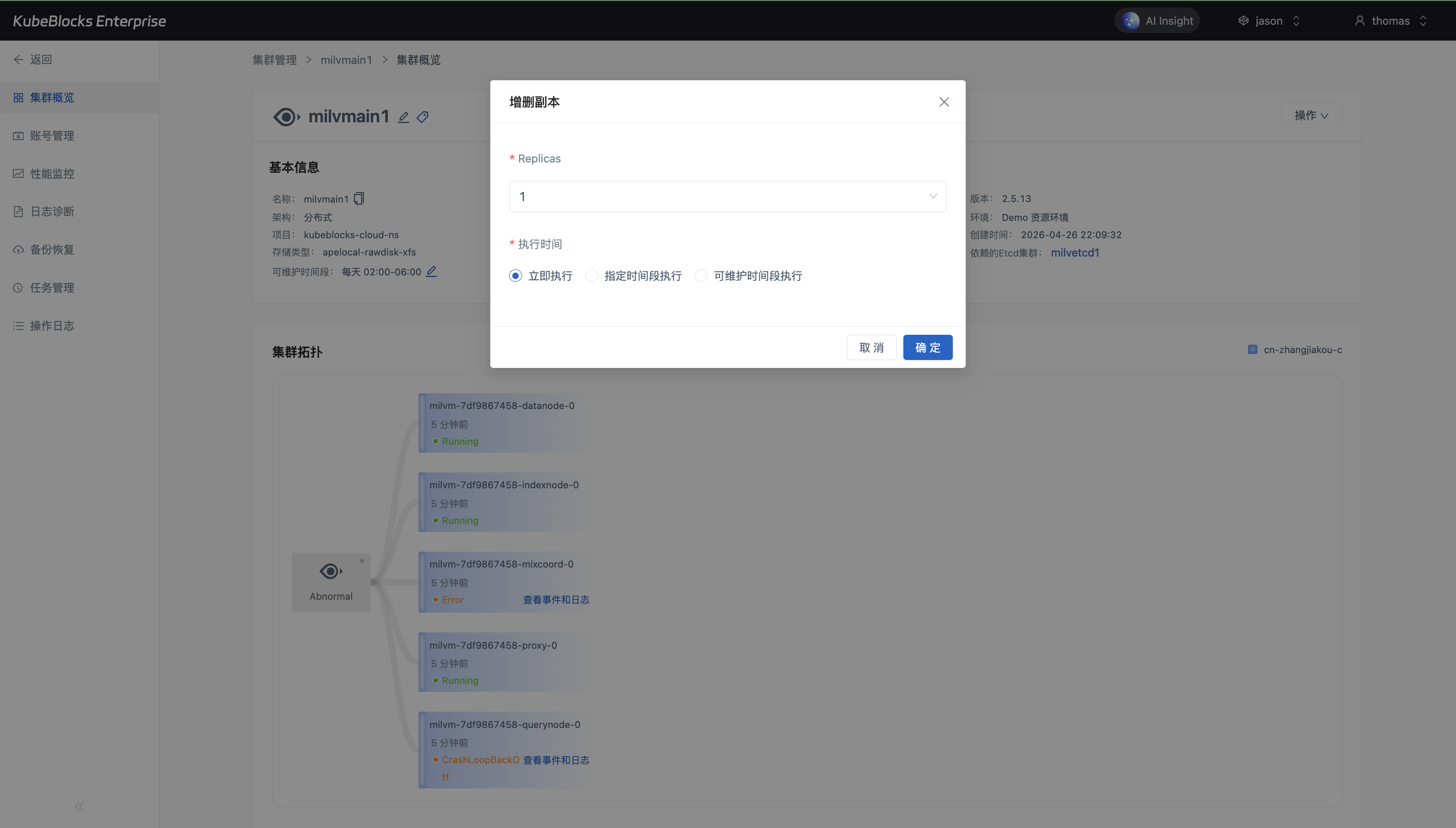Viewport: 1456px width, 828px height.
Task: Copy cluster name with the copy icon
Action: [359, 199]
